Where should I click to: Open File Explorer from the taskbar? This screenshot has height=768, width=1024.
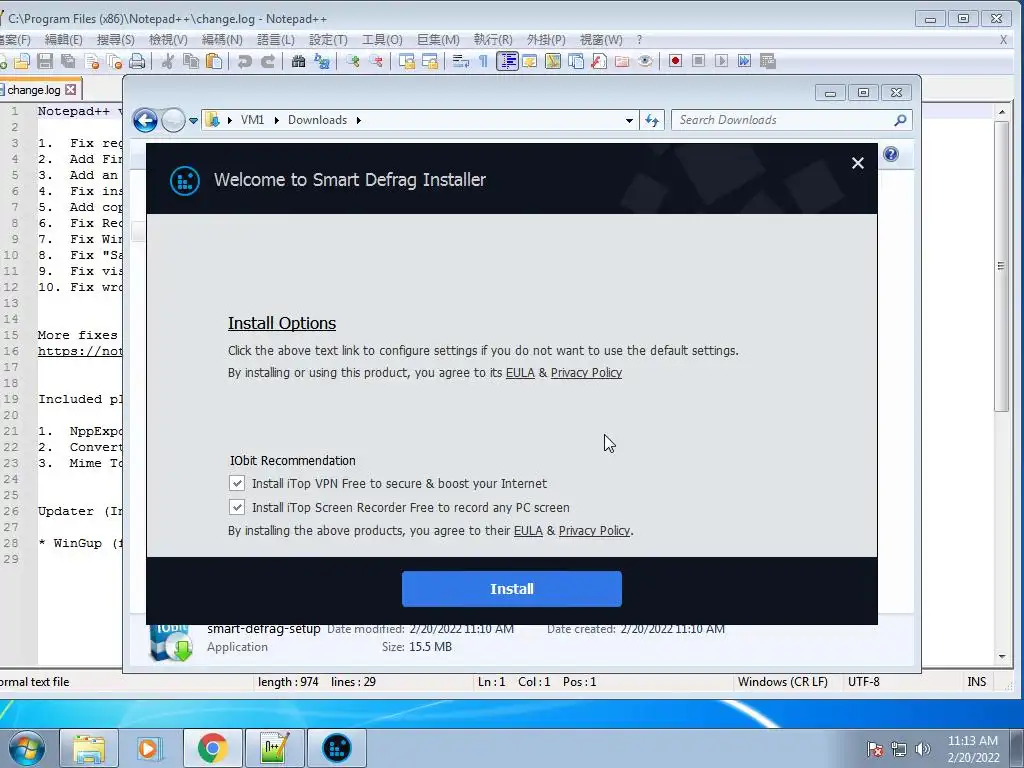(x=89, y=748)
